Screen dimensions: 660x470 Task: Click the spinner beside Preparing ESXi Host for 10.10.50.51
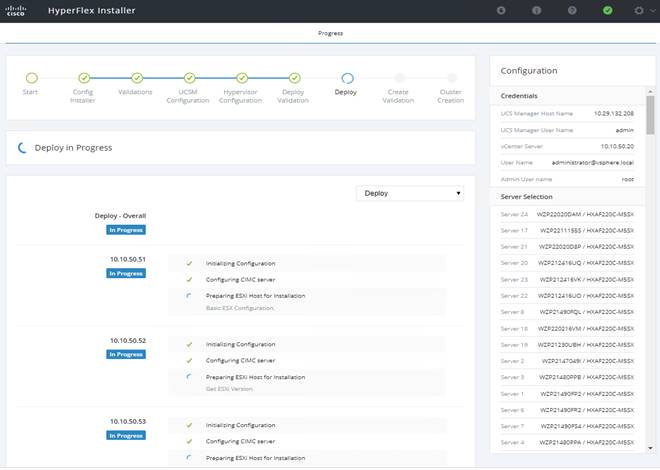coord(189,296)
